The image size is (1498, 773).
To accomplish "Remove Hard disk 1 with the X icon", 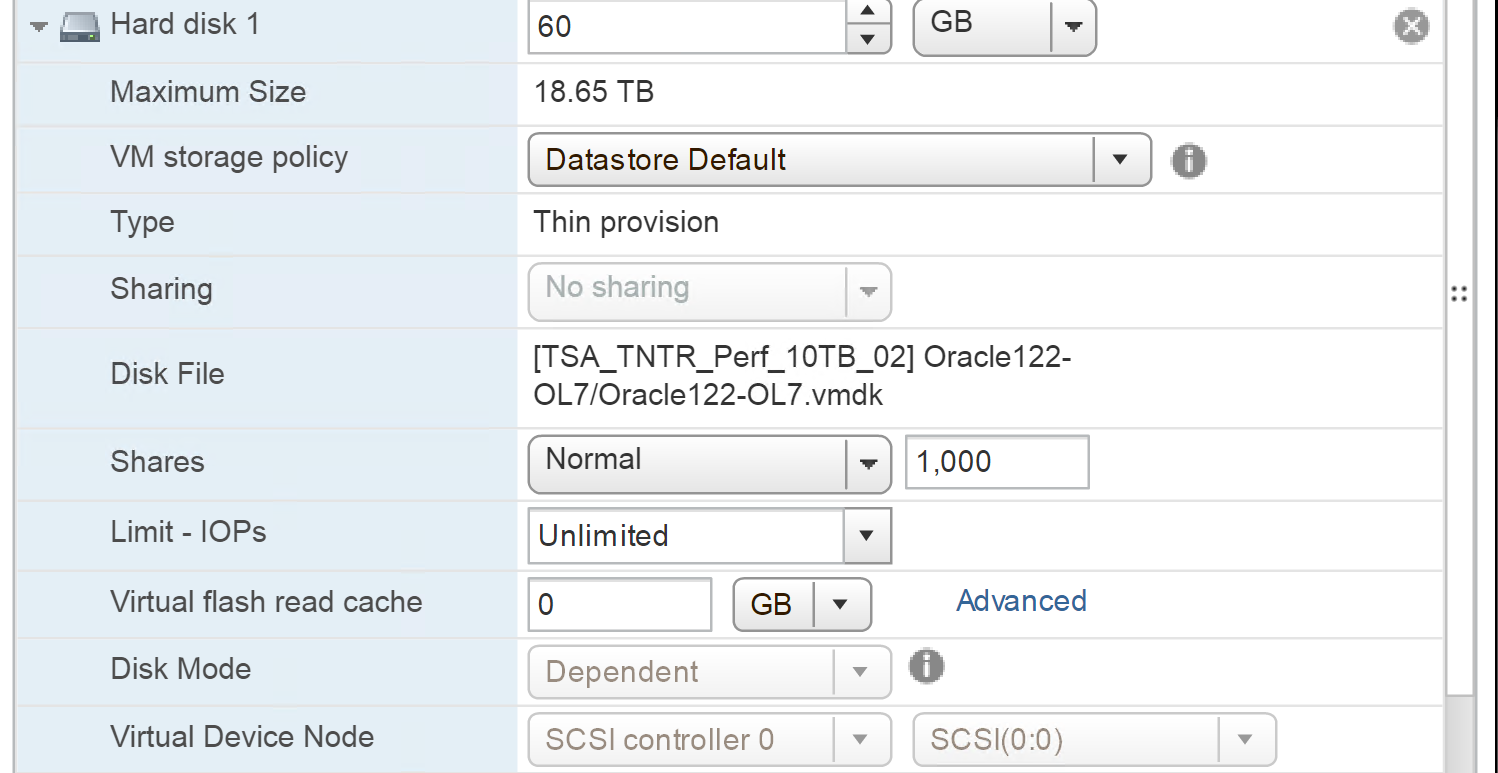I will (x=1410, y=26).
